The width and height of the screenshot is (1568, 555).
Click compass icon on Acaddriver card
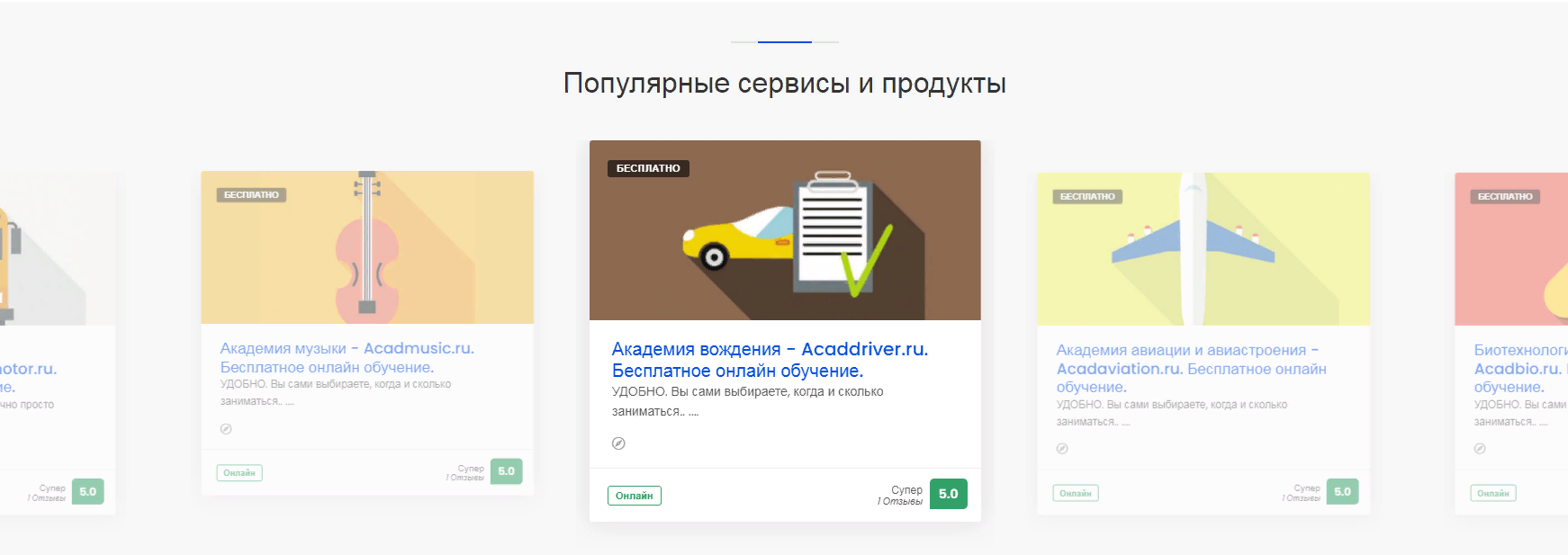click(618, 443)
